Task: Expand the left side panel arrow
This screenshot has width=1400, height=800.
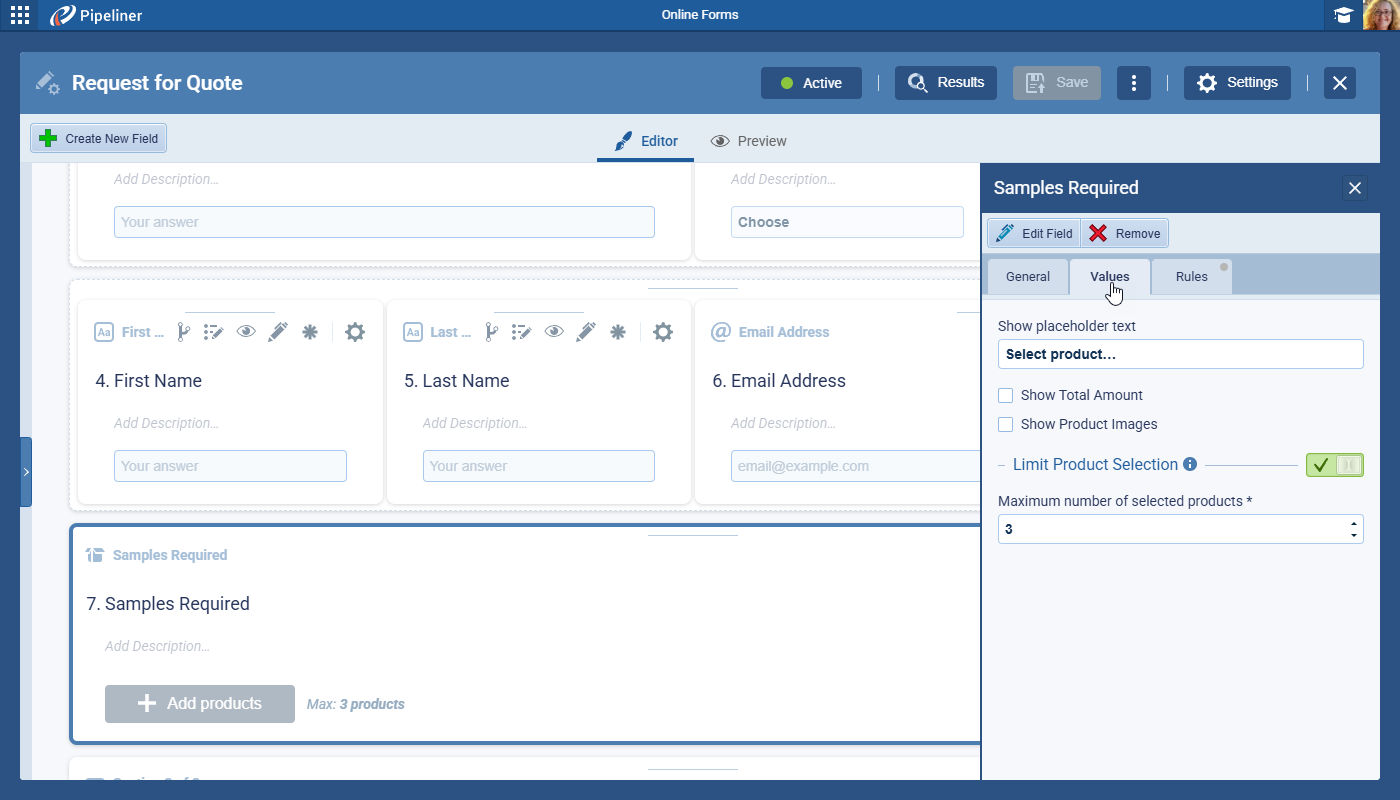Action: (x=26, y=471)
